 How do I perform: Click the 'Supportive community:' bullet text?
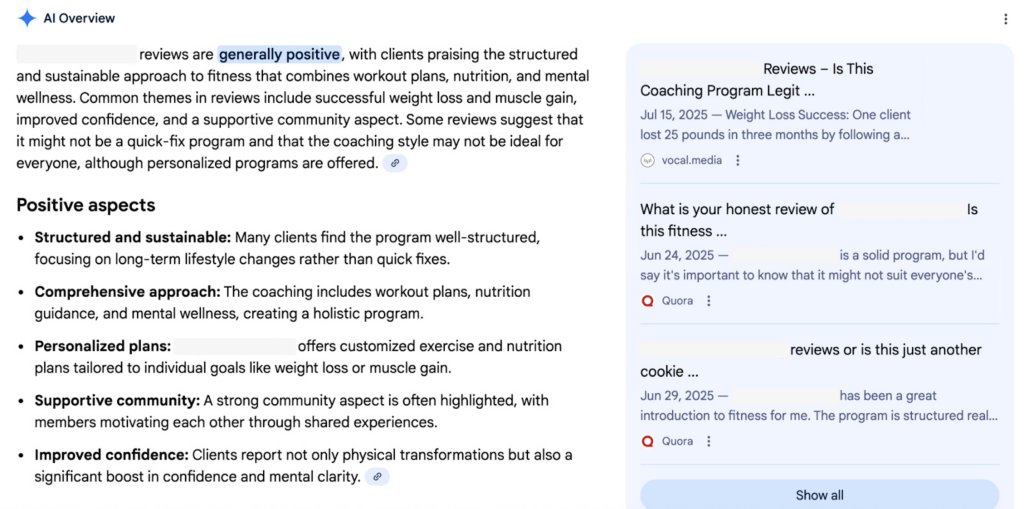click(117, 400)
